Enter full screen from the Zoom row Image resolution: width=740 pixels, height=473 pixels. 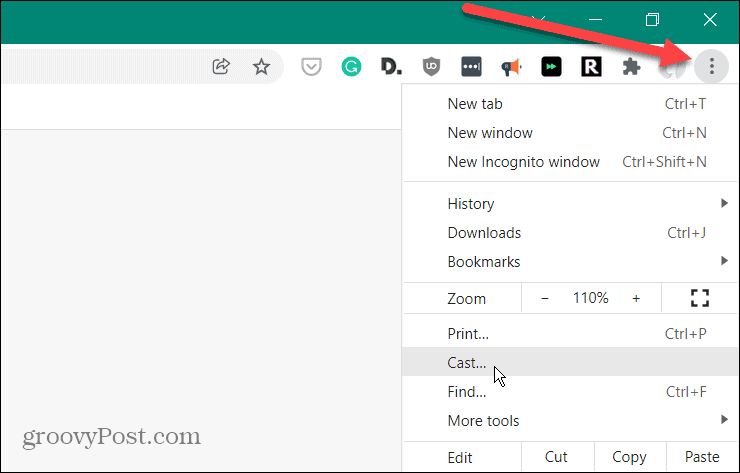click(700, 298)
